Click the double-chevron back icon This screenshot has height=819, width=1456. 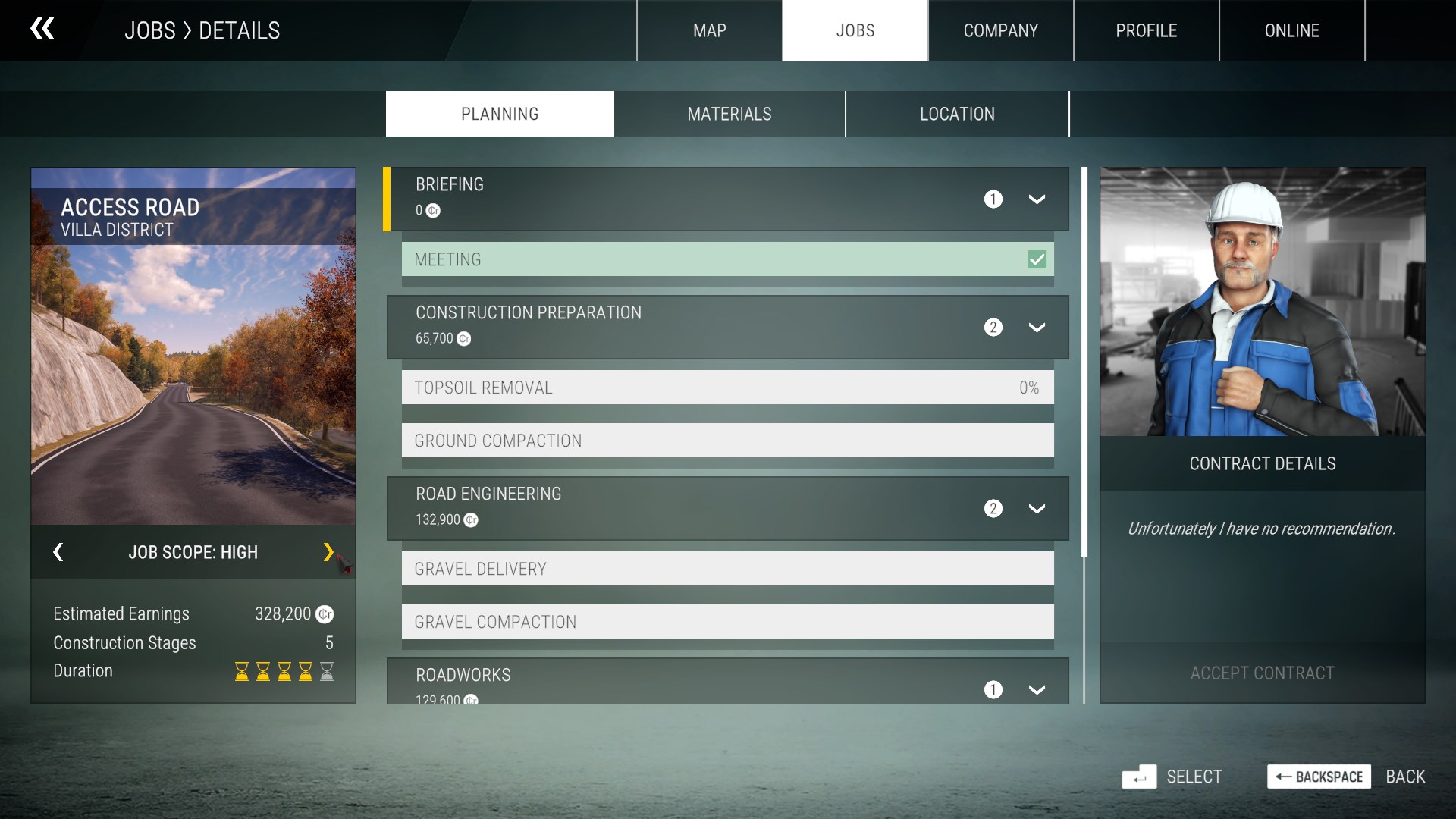(42, 30)
